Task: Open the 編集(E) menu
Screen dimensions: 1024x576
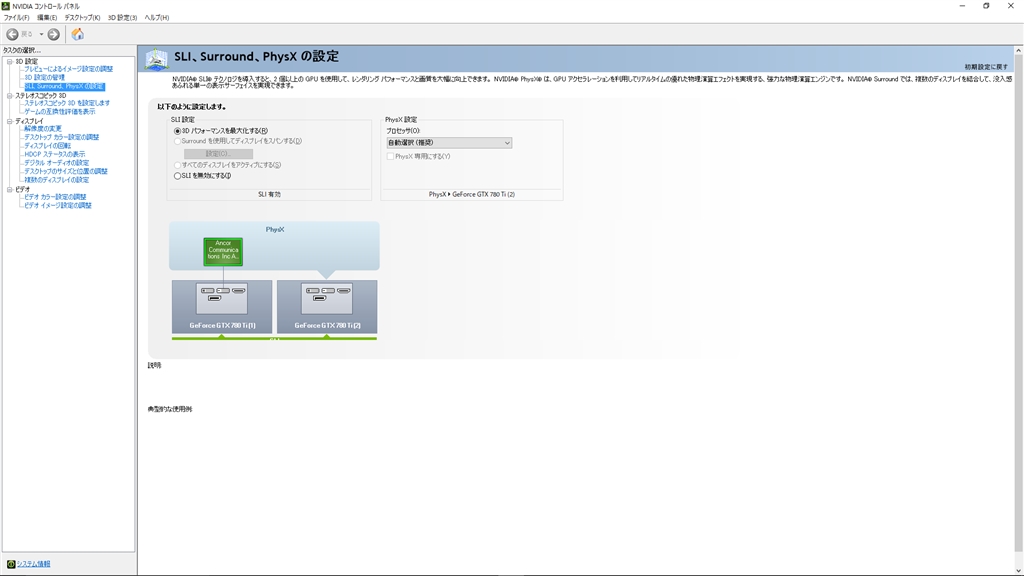Action: [46, 18]
